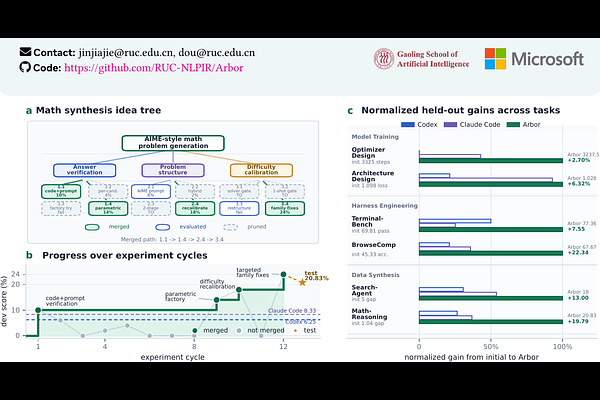Screen dimensions: 600x400
Task: Select the AIME-style math problem generation root node
Action: pyautogui.click(x=173, y=143)
